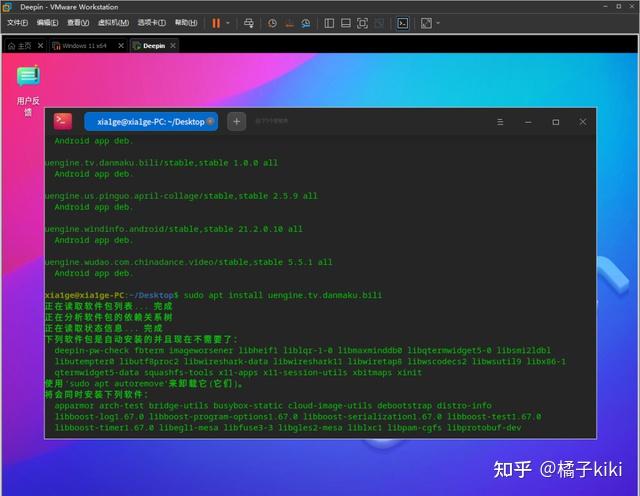
Task: Close the Deepin VM tab
Action: (x=173, y=46)
